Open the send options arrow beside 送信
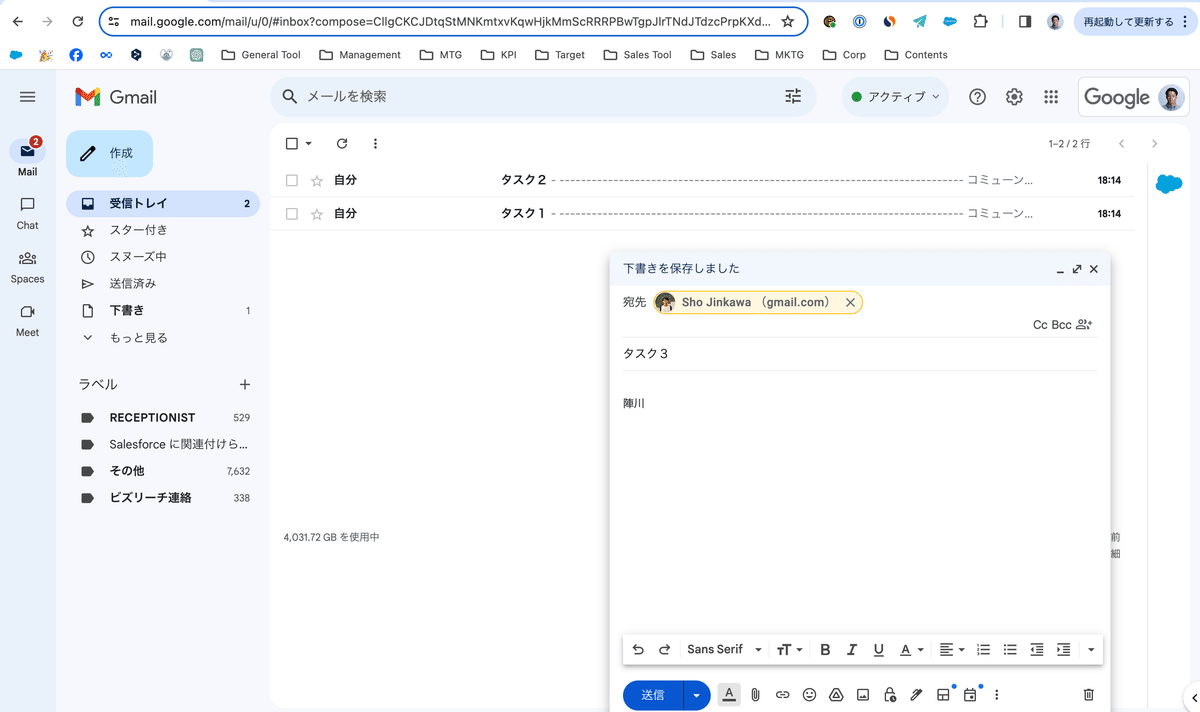This screenshot has width=1200, height=712. [x=697, y=695]
